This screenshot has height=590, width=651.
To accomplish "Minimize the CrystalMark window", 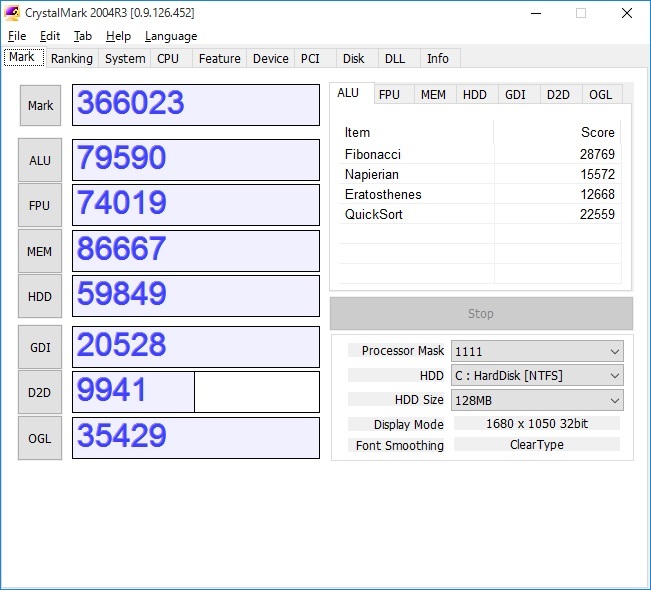I will click(536, 13).
